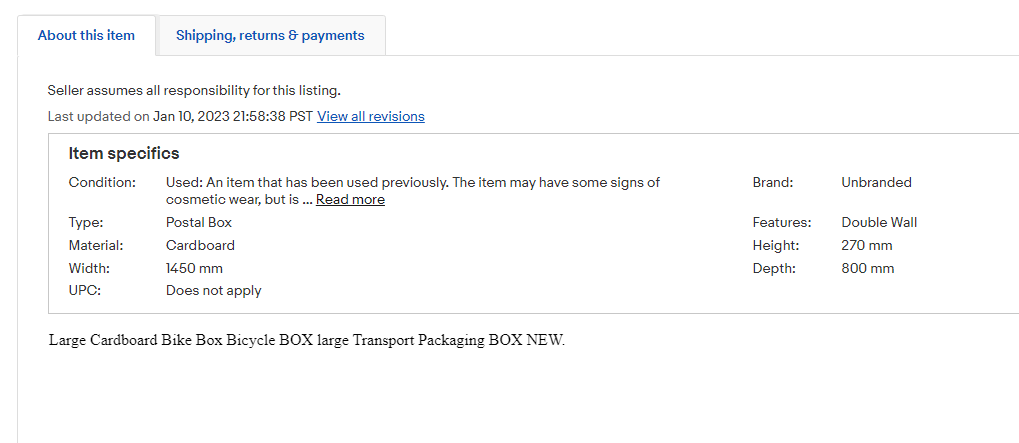Select the Unbranded brand value
The image size is (1019, 443).
click(x=876, y=183)
